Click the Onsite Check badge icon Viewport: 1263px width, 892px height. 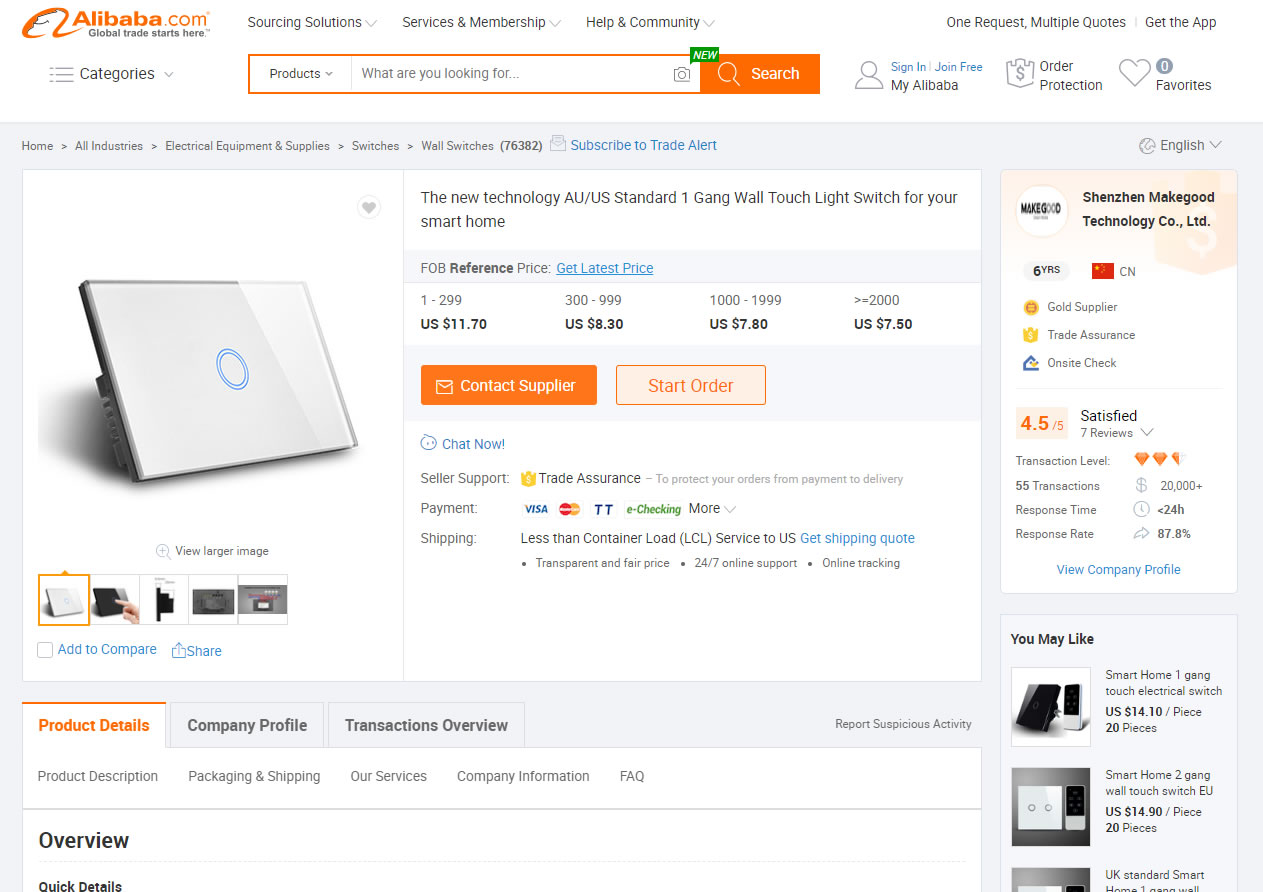tap(1031, 363)
